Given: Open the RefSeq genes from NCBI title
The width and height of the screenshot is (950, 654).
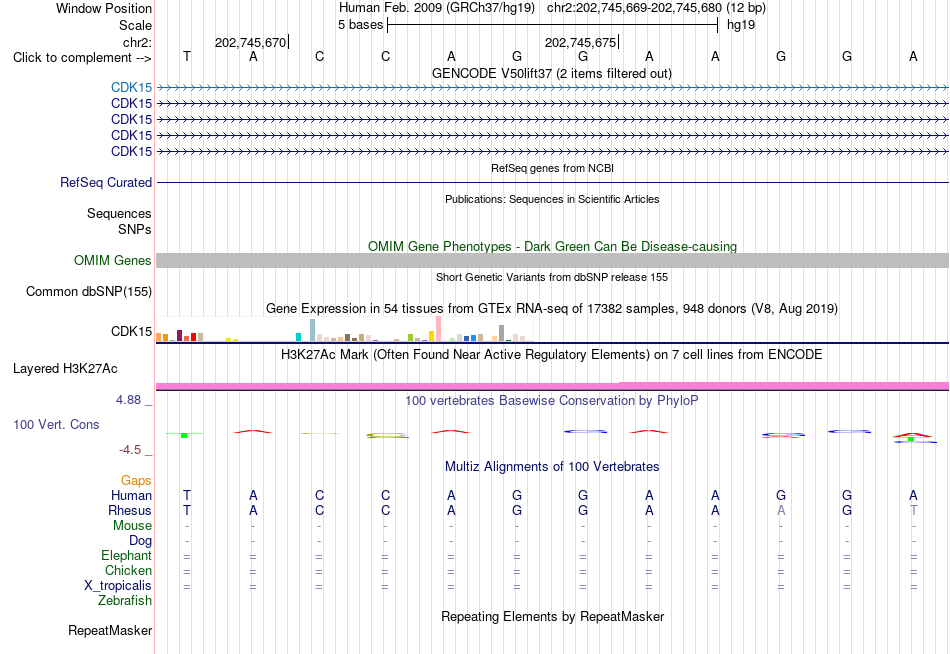Looking at the screenshot, I should (552, 168).
